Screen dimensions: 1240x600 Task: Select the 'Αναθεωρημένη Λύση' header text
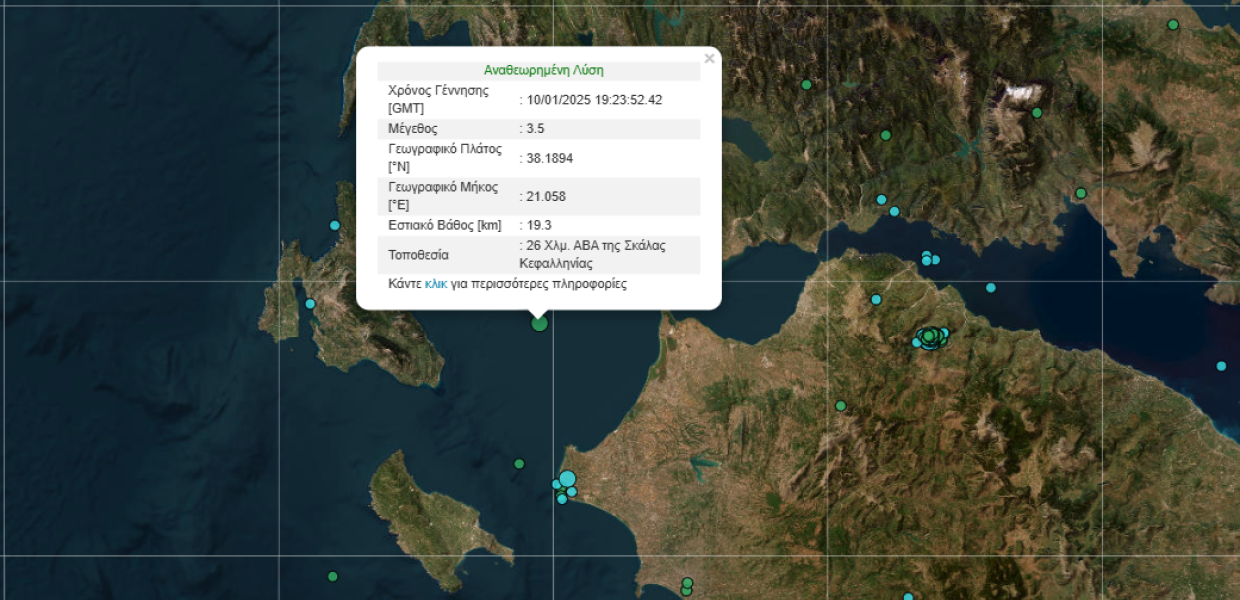(543, 71)
